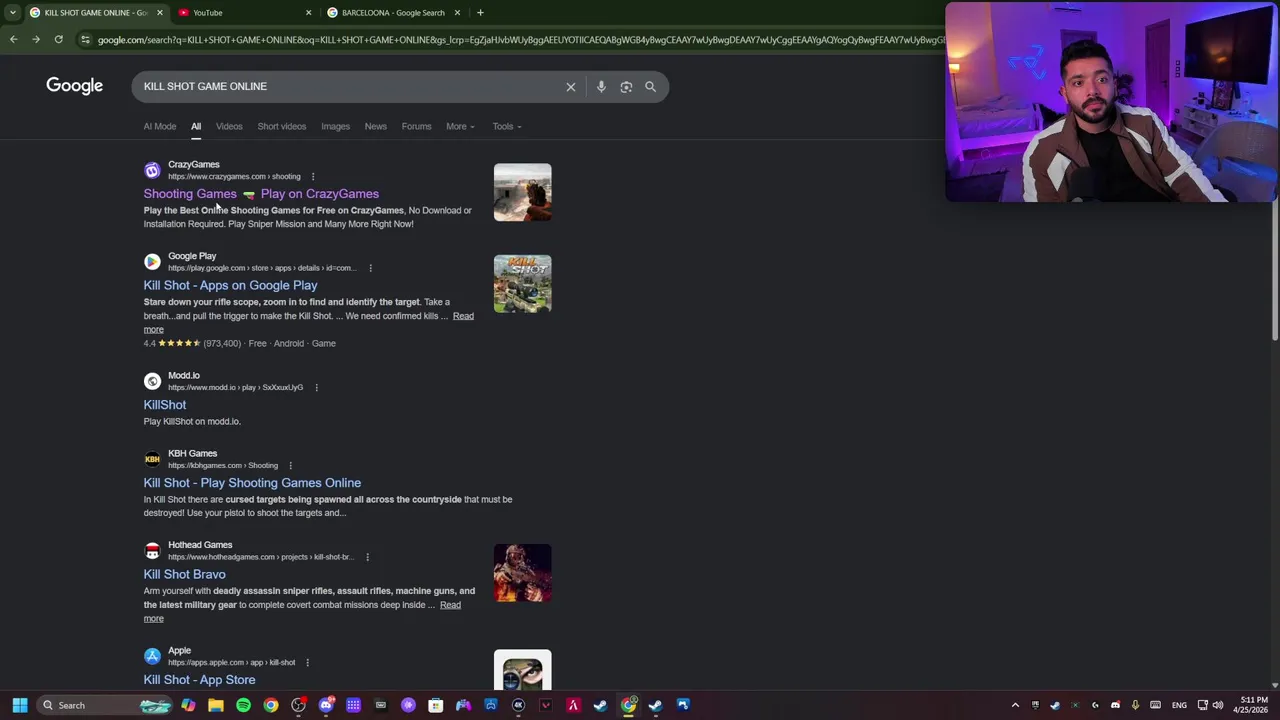Close the BARCELOONA Google Search tab
1280x720 pixels.
457,13
